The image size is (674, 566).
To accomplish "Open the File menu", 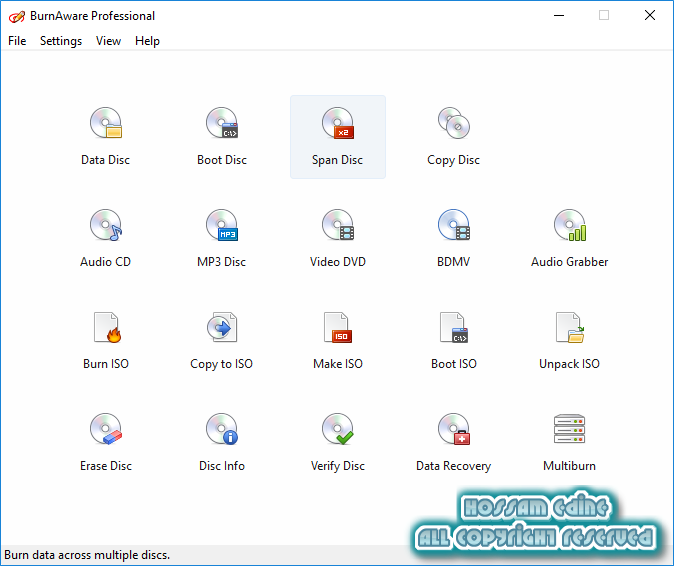I will click(x=17, y=41).
